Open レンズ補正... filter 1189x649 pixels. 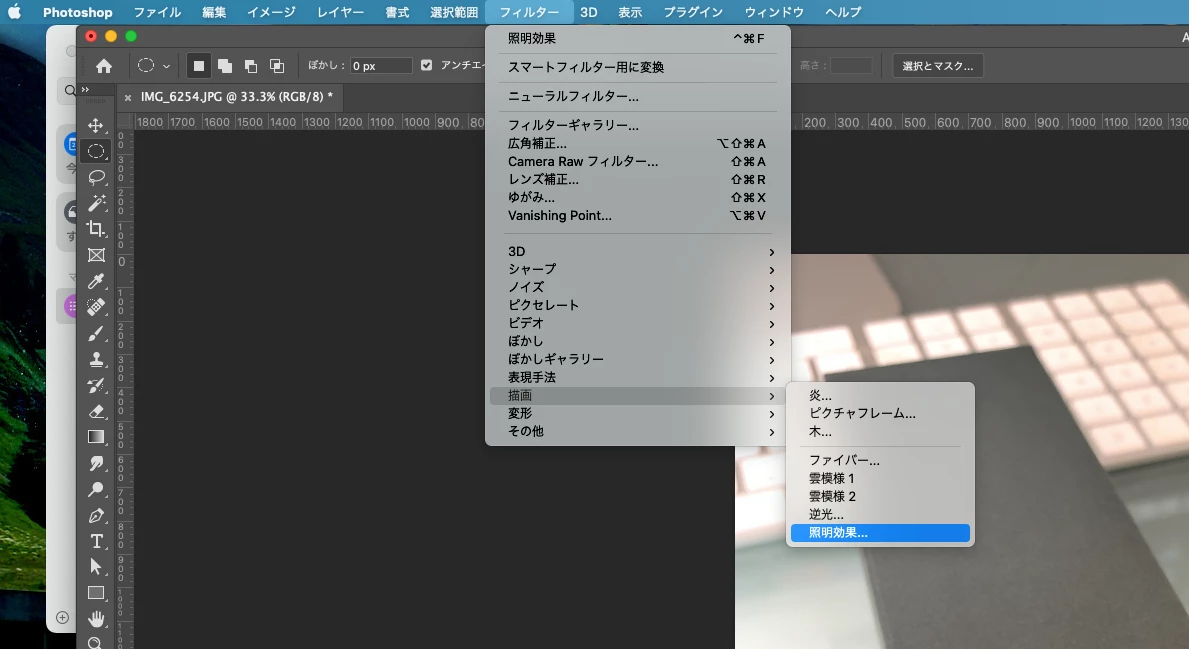638,180
